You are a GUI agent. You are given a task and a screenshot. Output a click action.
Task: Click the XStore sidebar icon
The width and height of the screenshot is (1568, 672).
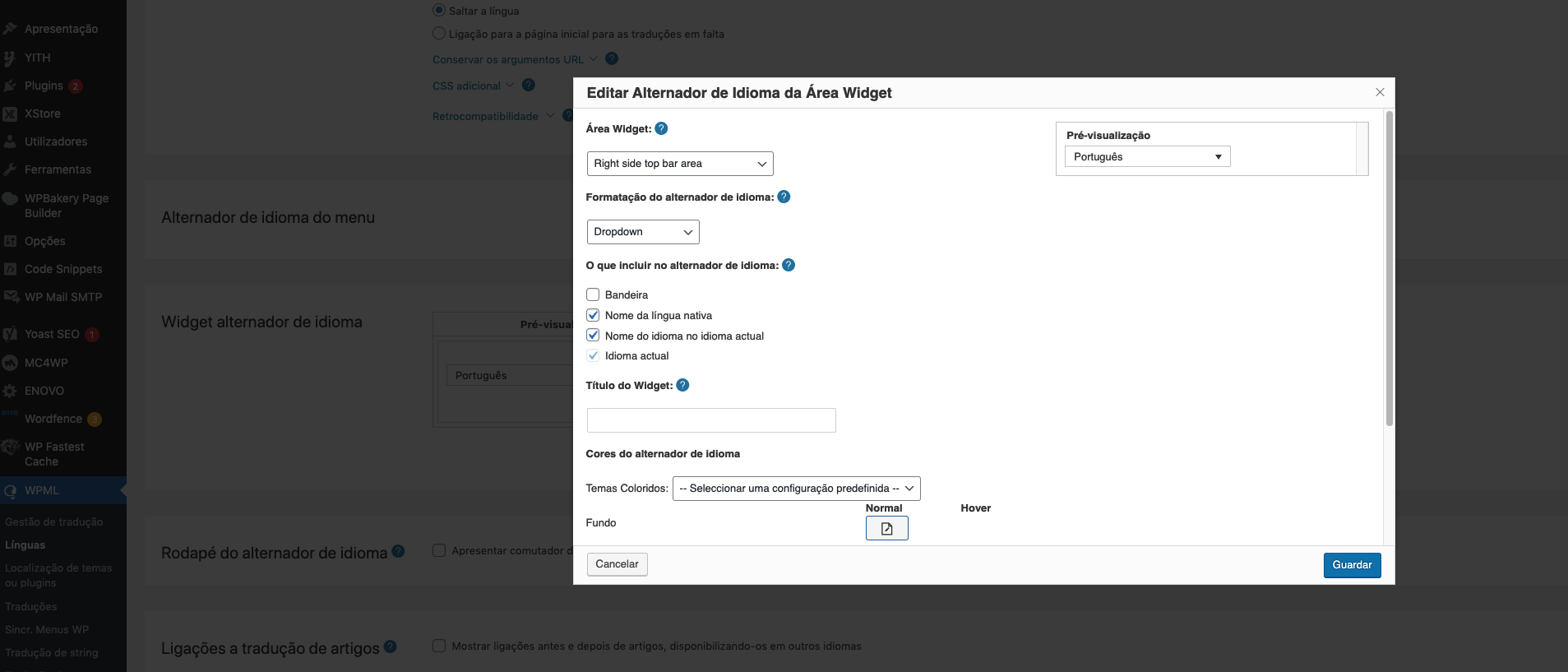(x=10, y=114)
